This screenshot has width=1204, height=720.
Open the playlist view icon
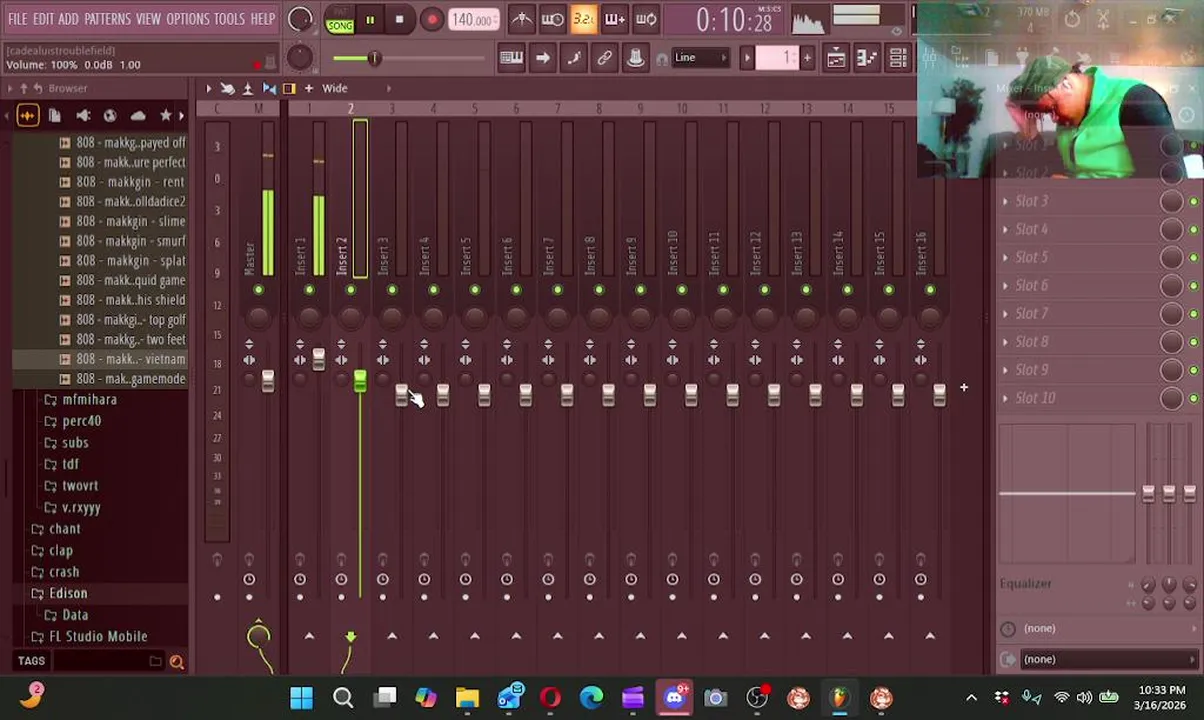click(836, 58)
